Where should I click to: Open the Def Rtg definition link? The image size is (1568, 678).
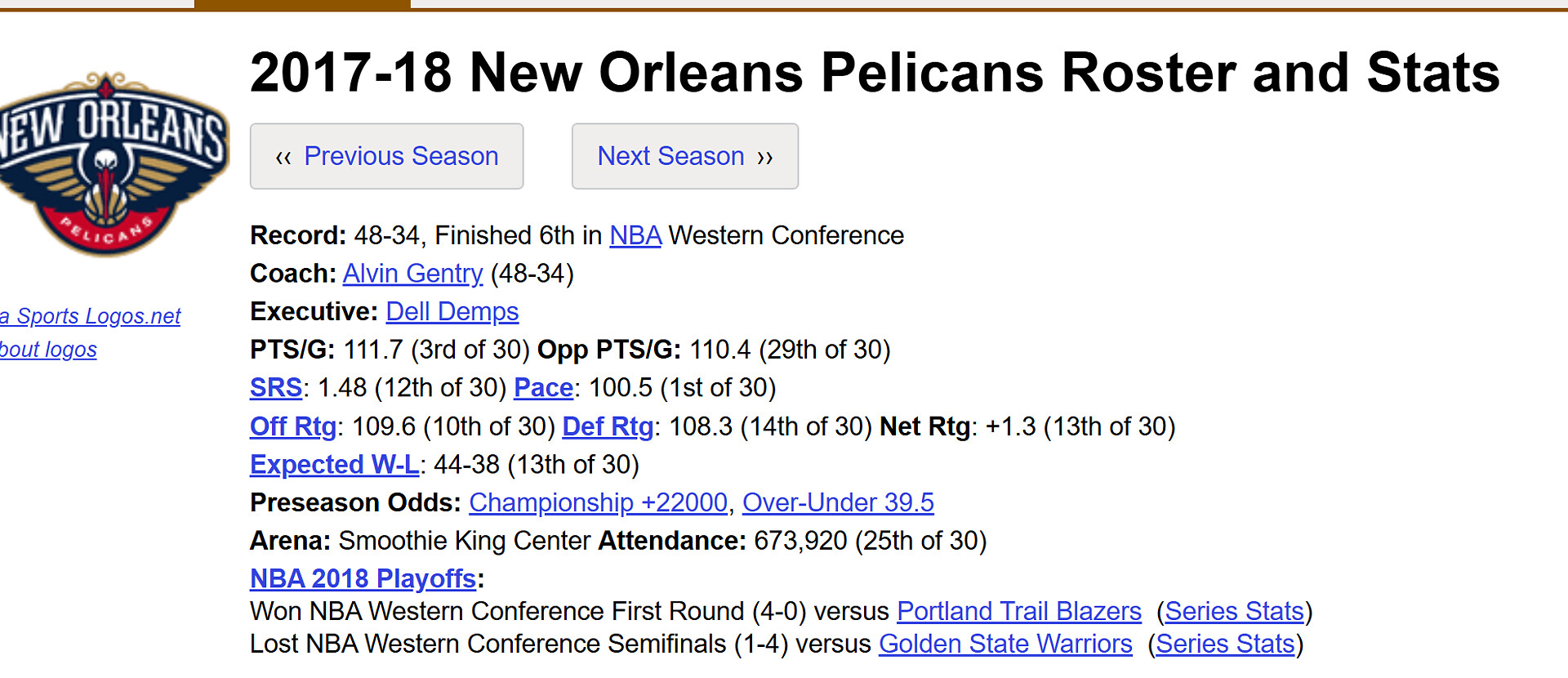click(x=608, y=426)
